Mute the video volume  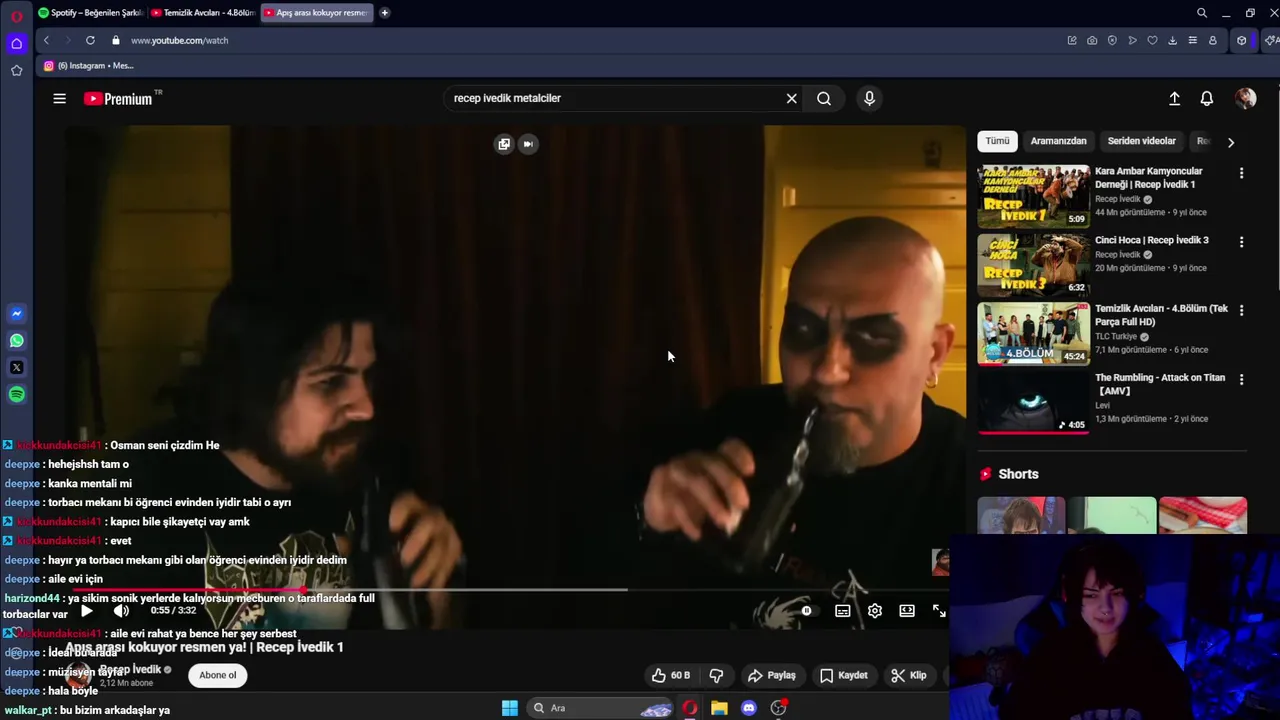121,611
